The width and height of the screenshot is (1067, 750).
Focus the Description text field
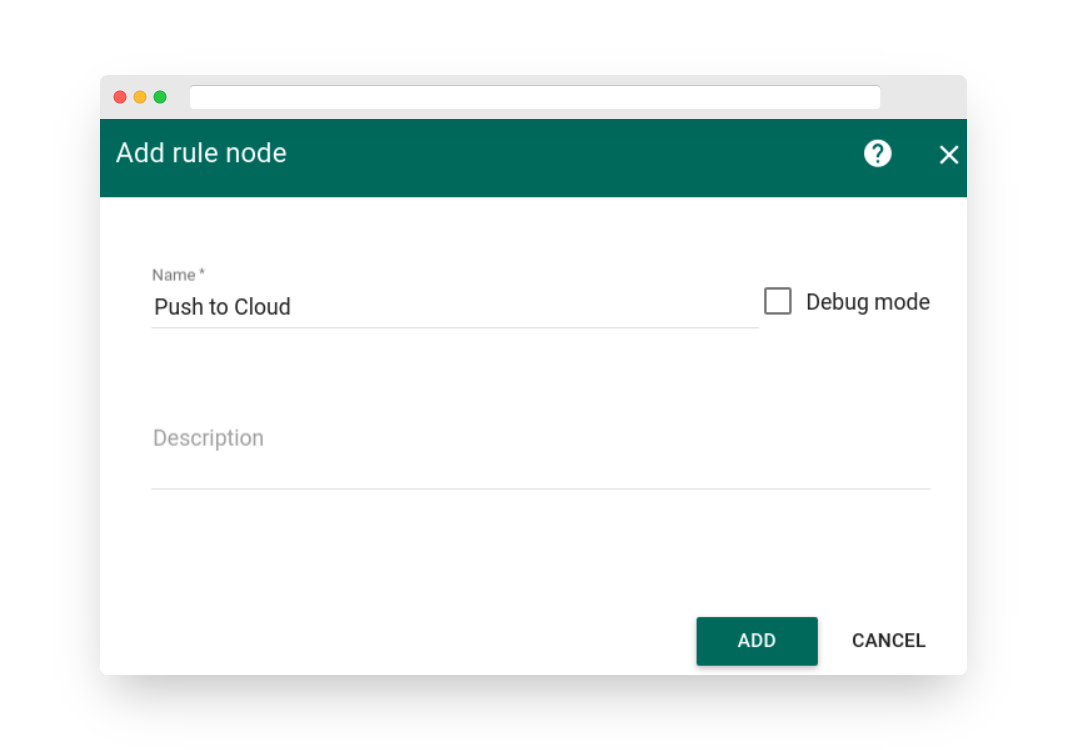(x=540, y=447)
